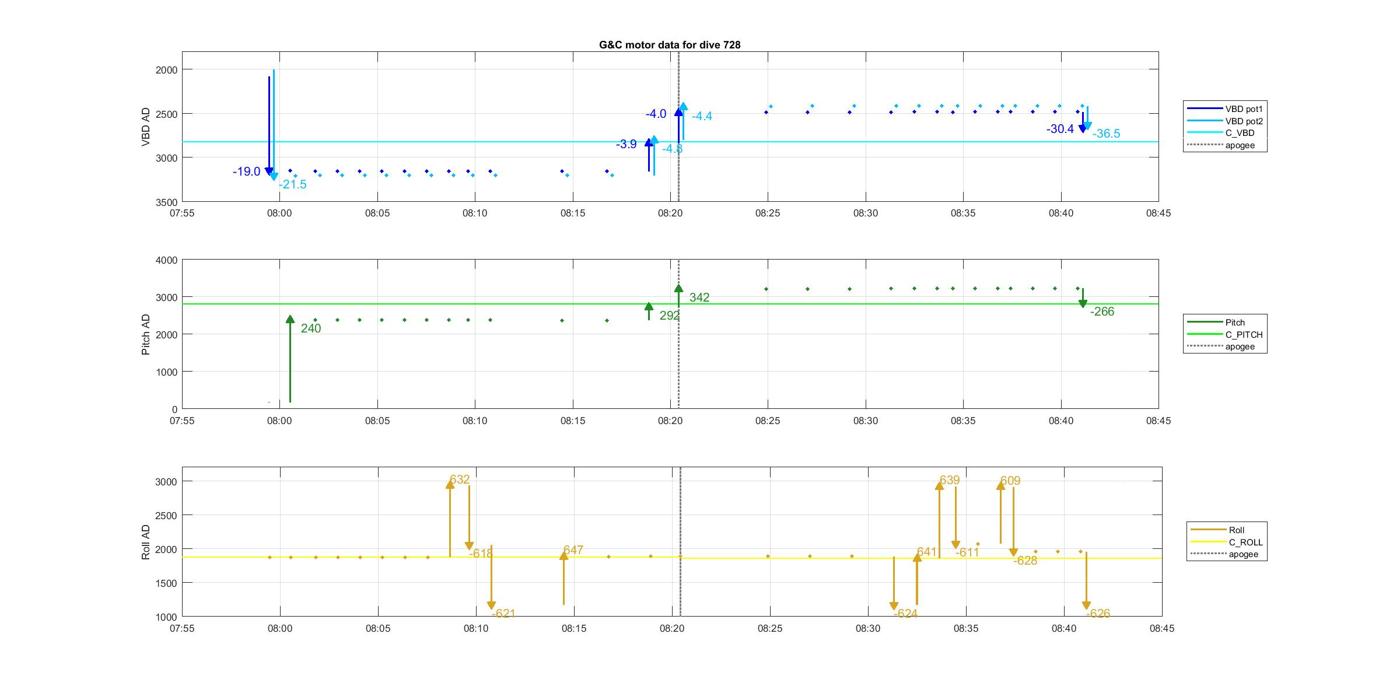Click the '-36.5' VBD data label
This screenshot has width=1400, height=693.
coord(1107,134)
